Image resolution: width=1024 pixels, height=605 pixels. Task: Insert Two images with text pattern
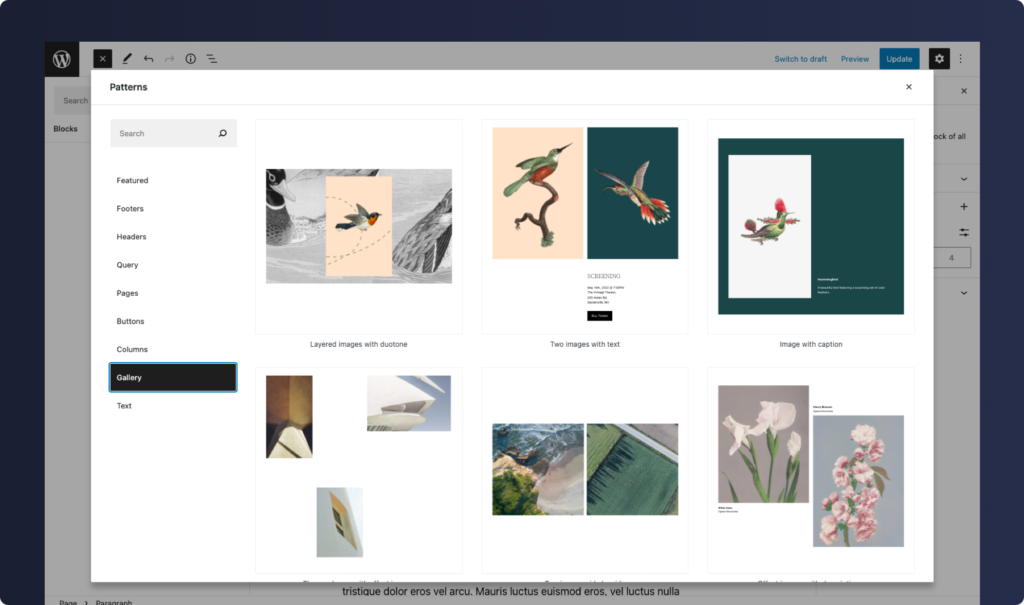tap(584, 227)
